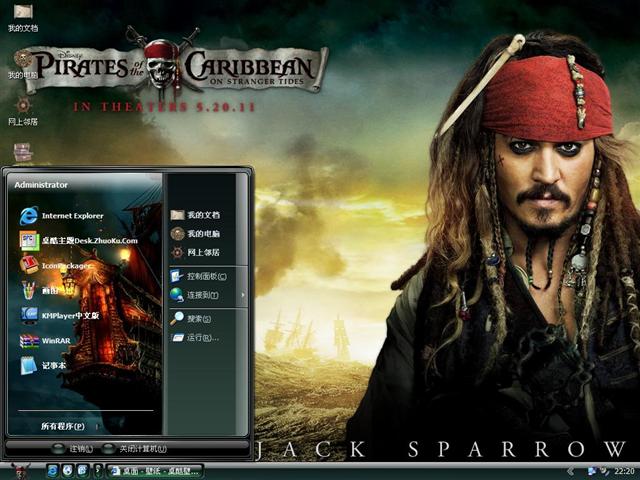Open 运行(R)... run dialog
Image resolution: width=640 pixels, height=480 pixels.
[195, 338]
